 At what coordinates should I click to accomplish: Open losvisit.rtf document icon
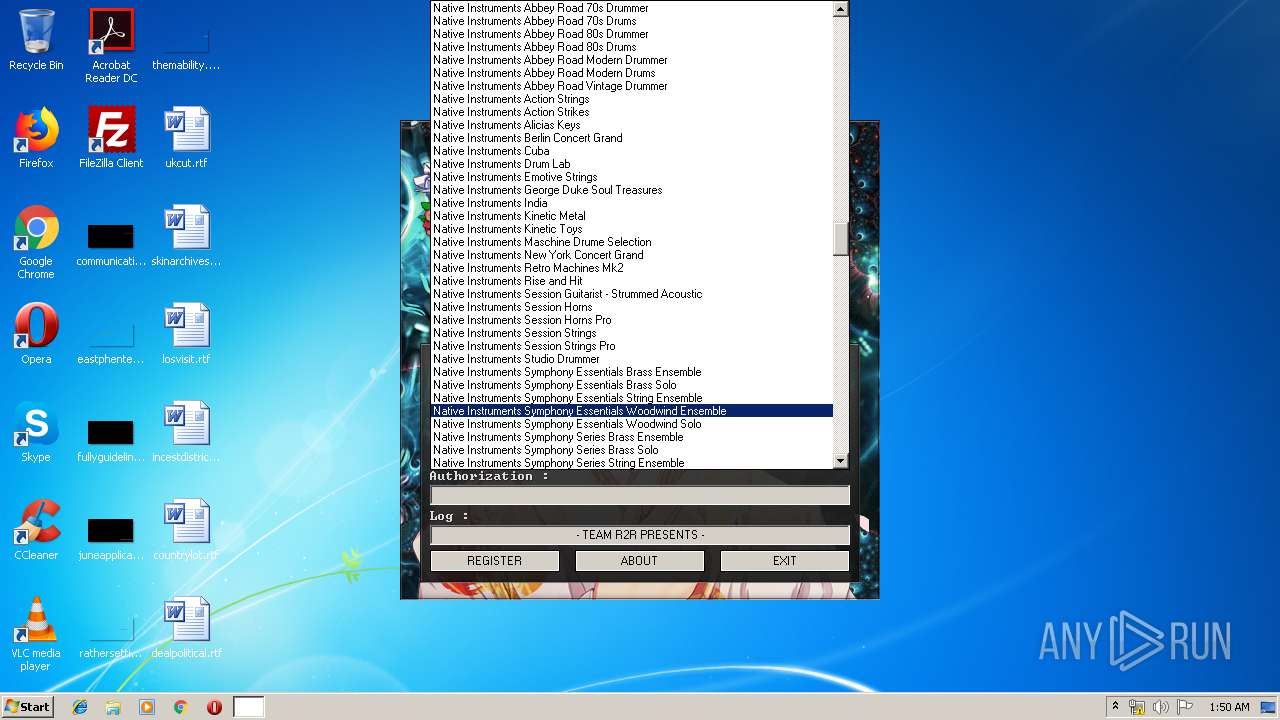[x=186, y=334]
